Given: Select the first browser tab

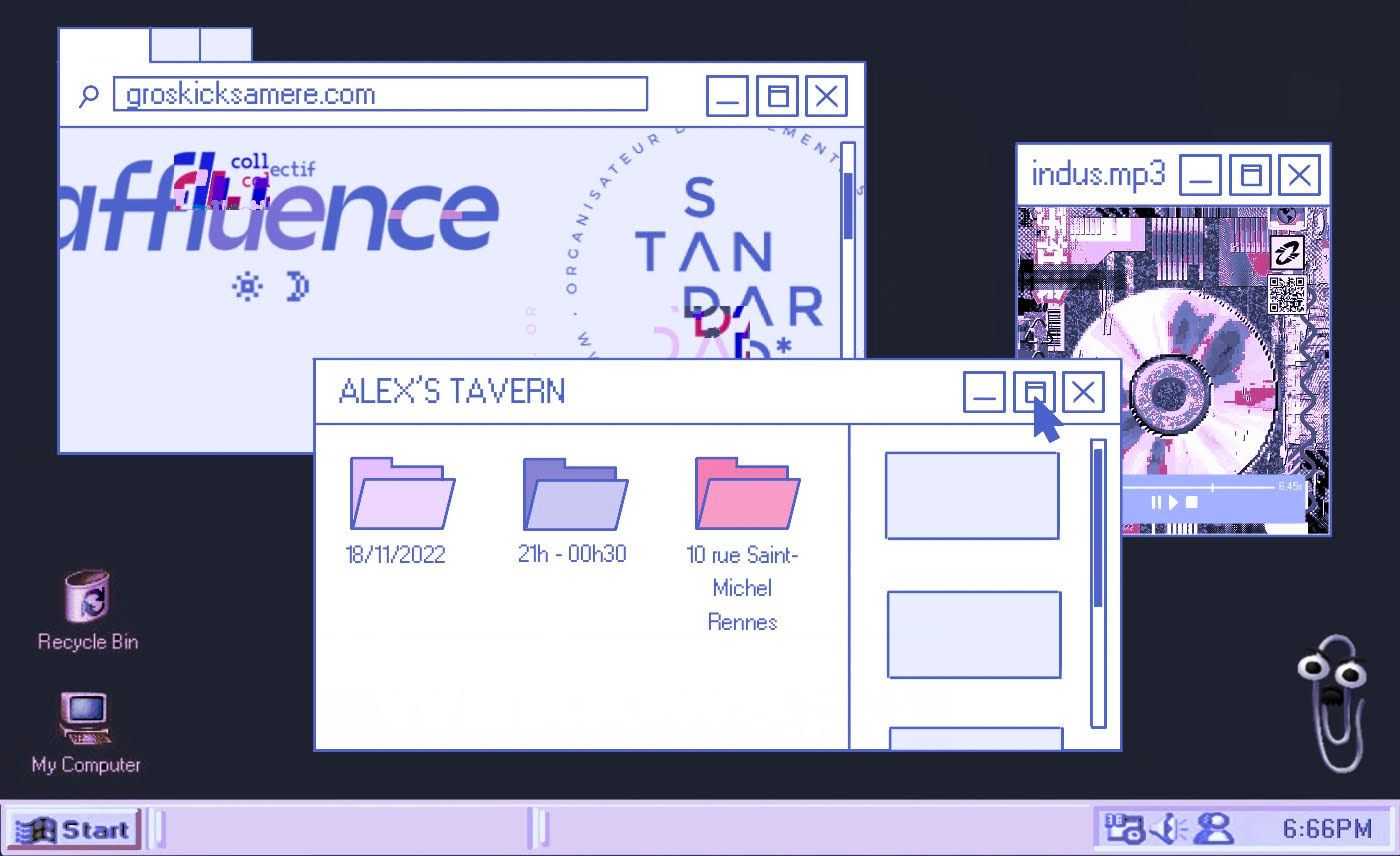Looking at the screenshot, I should coord(104,46).
